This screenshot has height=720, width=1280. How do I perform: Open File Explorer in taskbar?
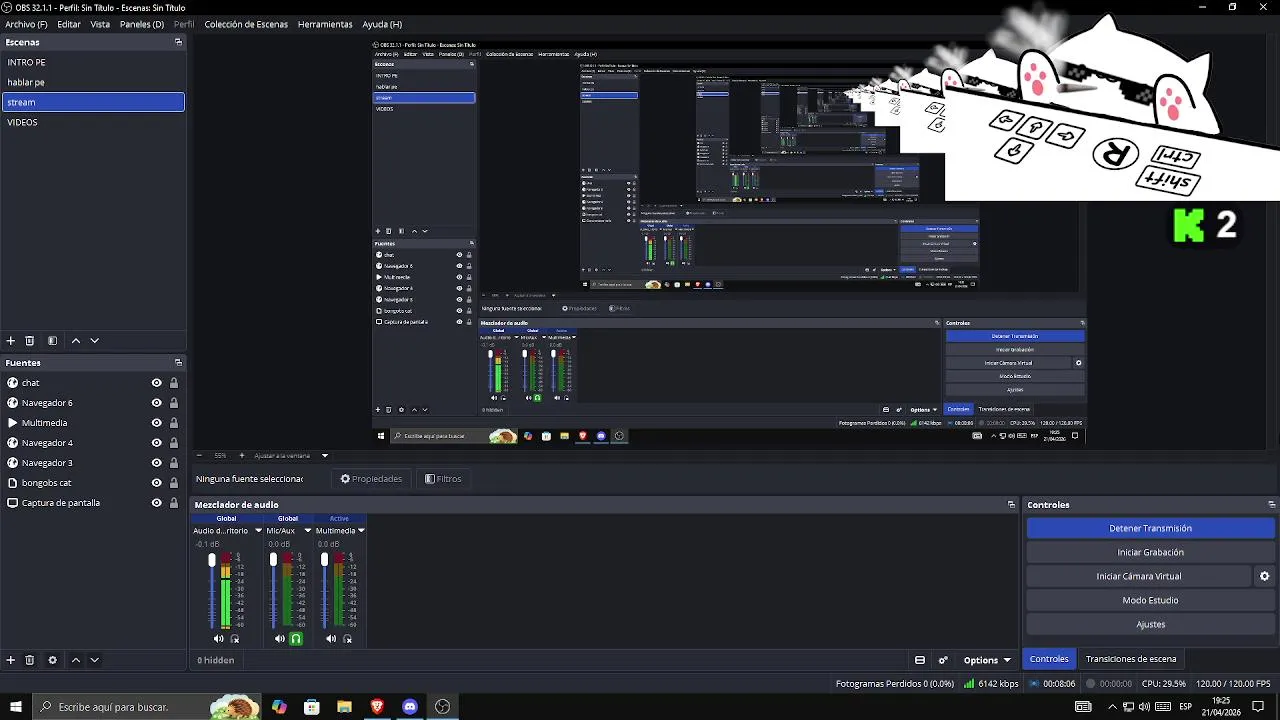tap(344, 707)
